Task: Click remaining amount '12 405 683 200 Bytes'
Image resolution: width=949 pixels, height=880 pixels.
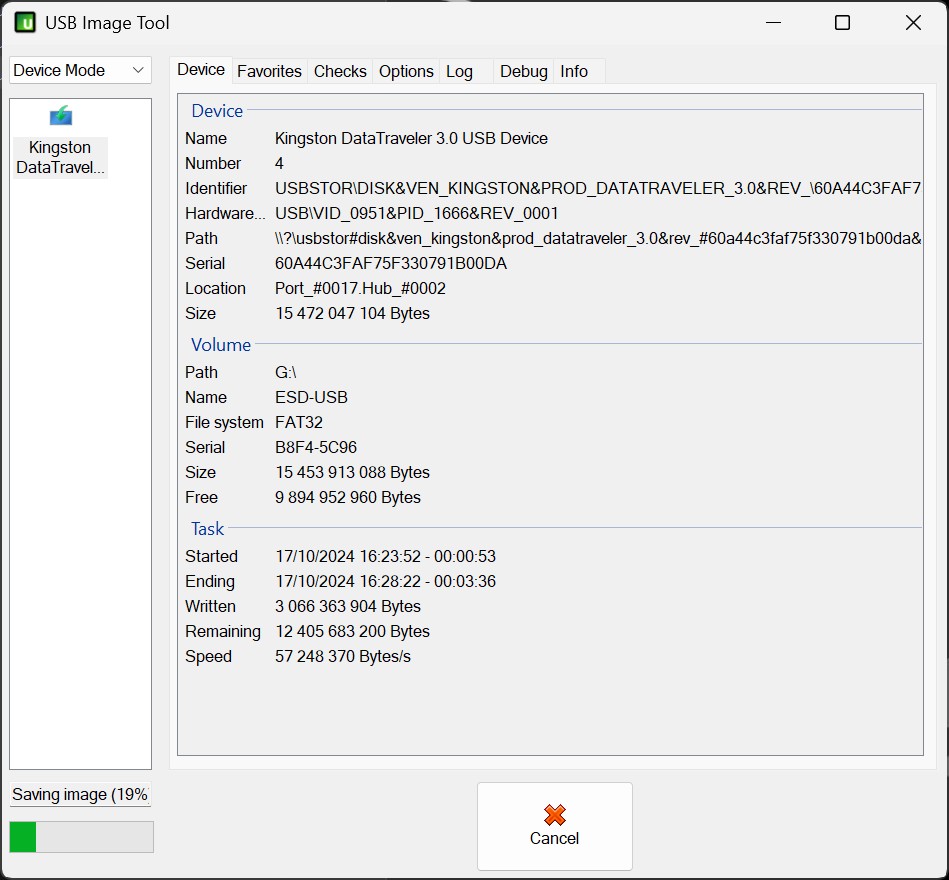Action: point(352,631)
